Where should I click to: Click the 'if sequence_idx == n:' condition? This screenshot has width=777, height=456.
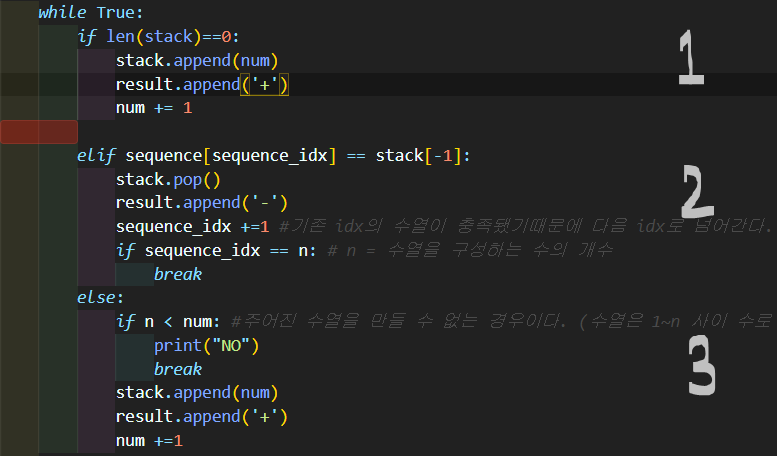point(216,250)
